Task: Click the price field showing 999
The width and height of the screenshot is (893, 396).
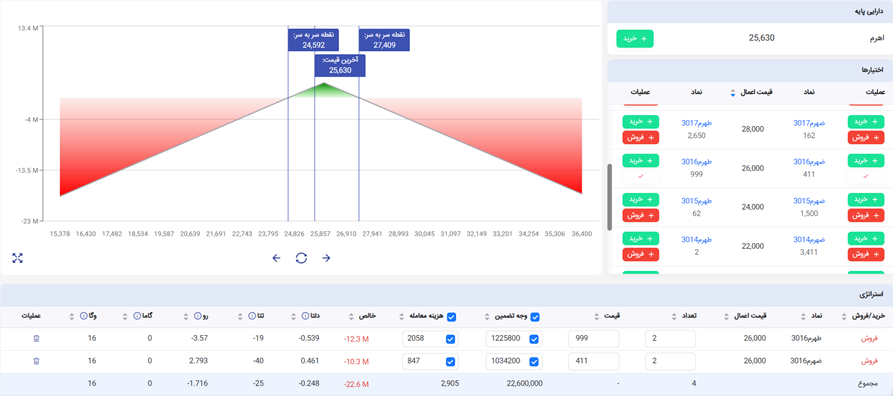Action: point(593,339)
